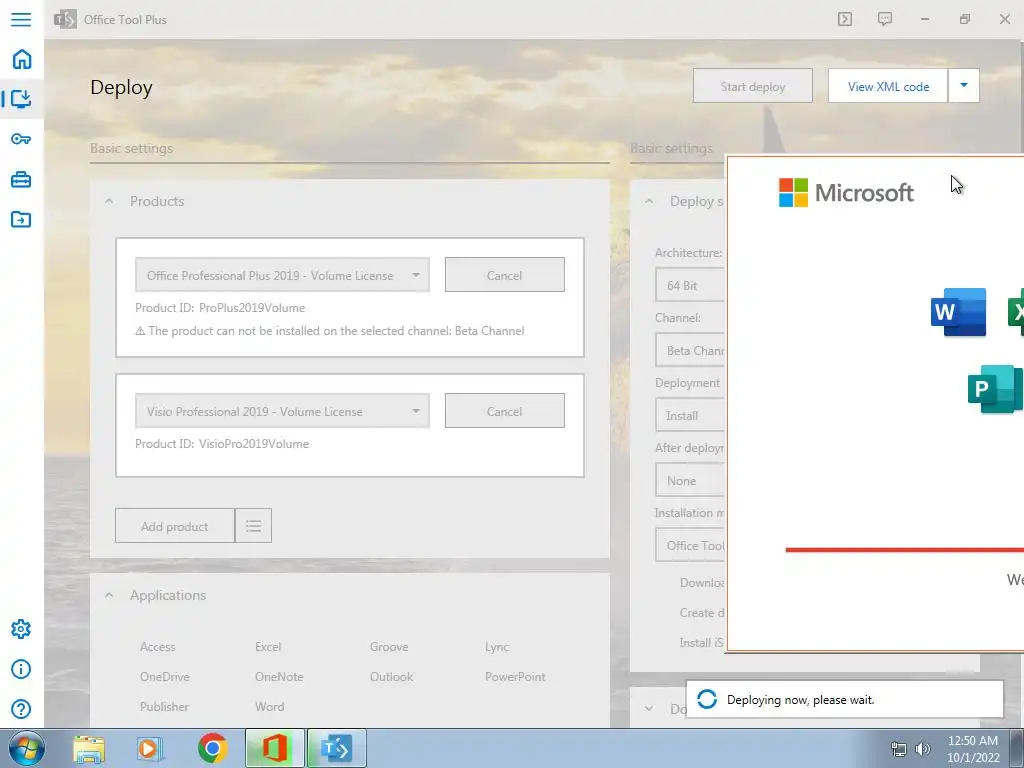Toggle the PowerPoint application
Image resolution: width=1024 pixels, height=768 pixels.
pyautogui.click(x=515, y=677)
